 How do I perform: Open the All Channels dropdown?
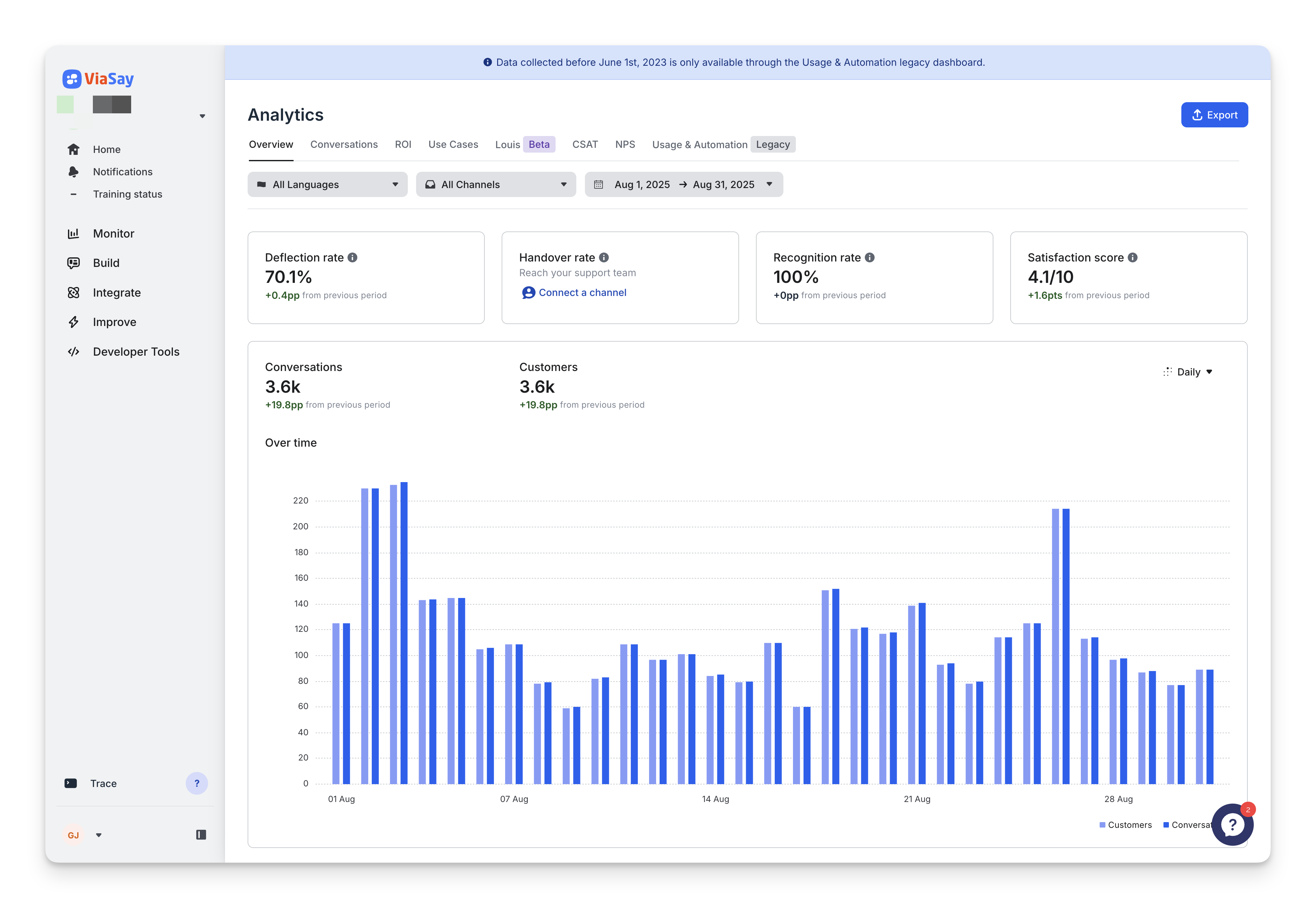point(496,184)
